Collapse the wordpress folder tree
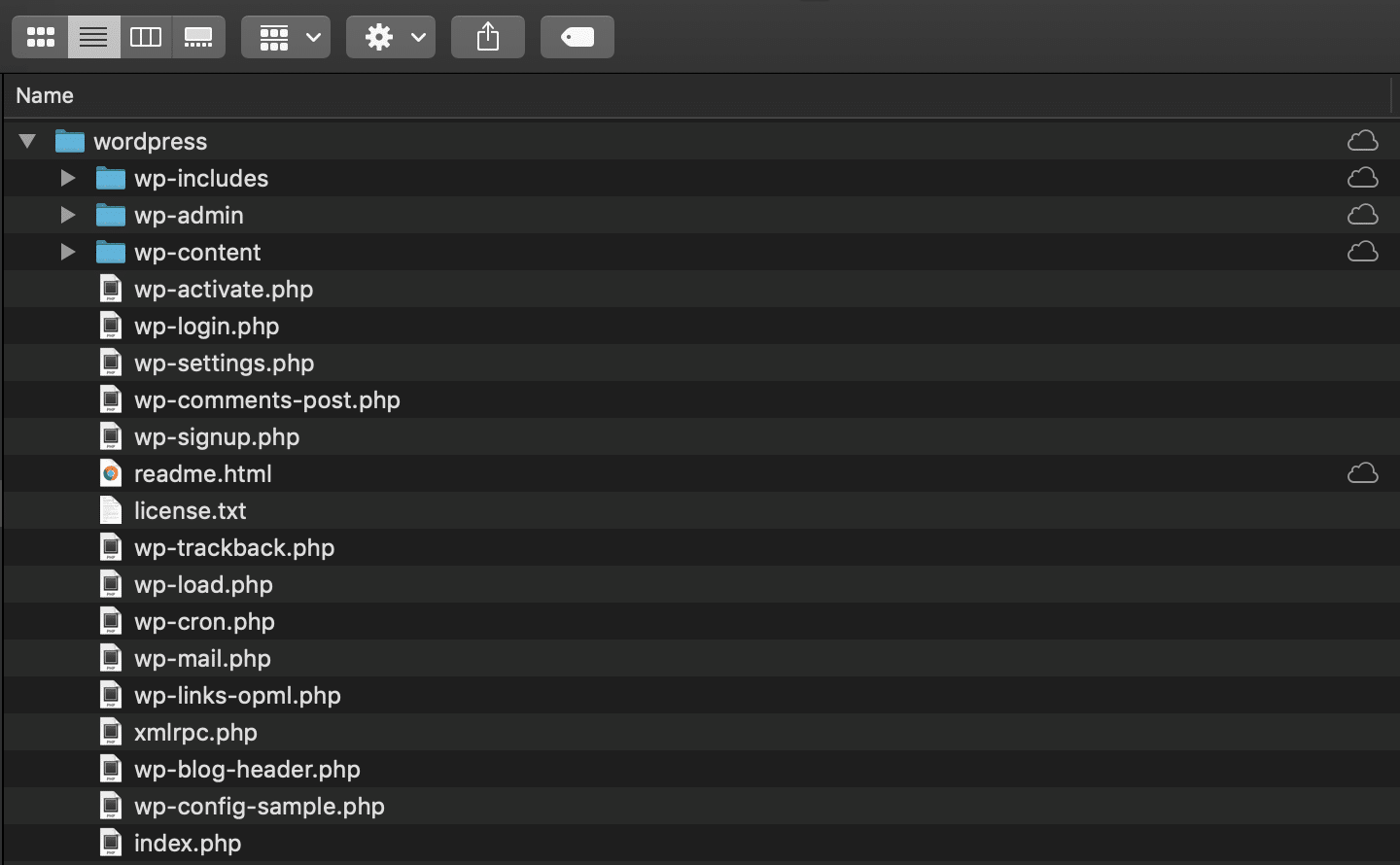The image size is (1400, 865). coord(26,140)
